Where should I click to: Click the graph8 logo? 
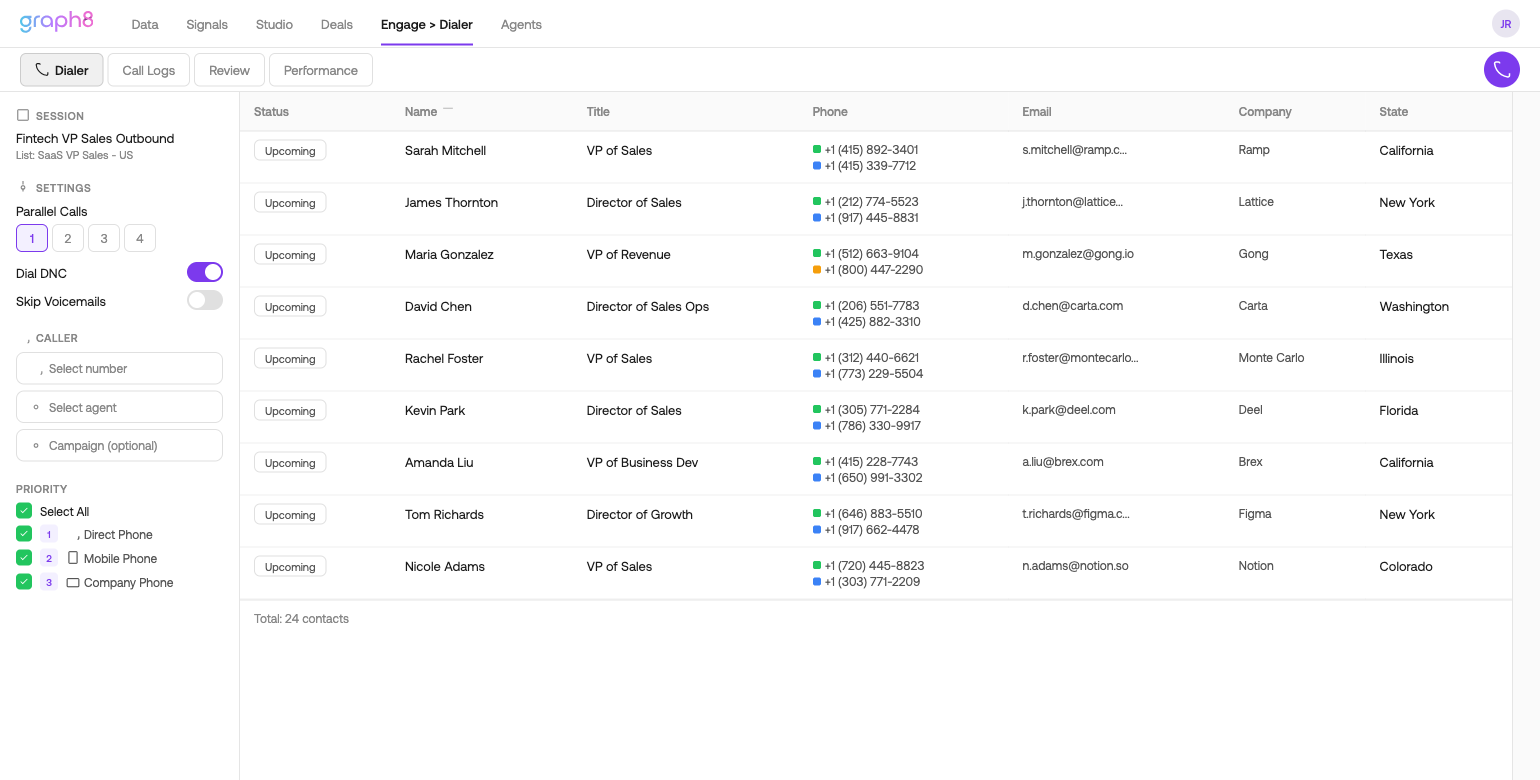56,22
